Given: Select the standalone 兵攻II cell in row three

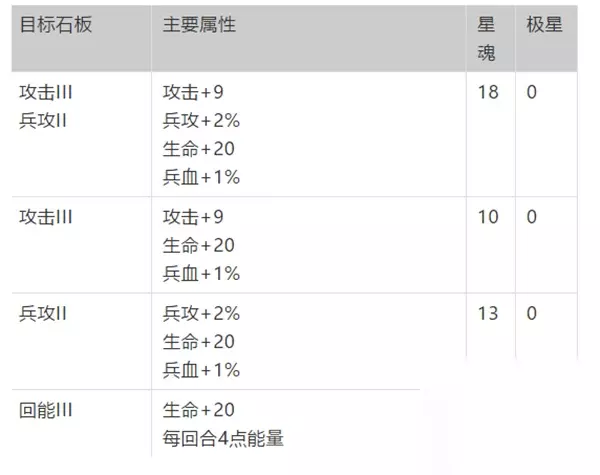Looking at the screenshot, I should [43, 314].
